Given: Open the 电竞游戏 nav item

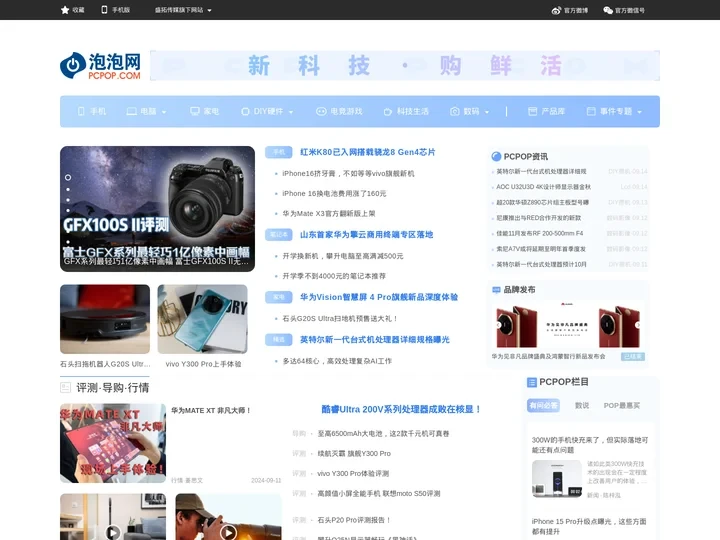Looking at the screenshot, I should pyautogui.click(x=346, y=111).
